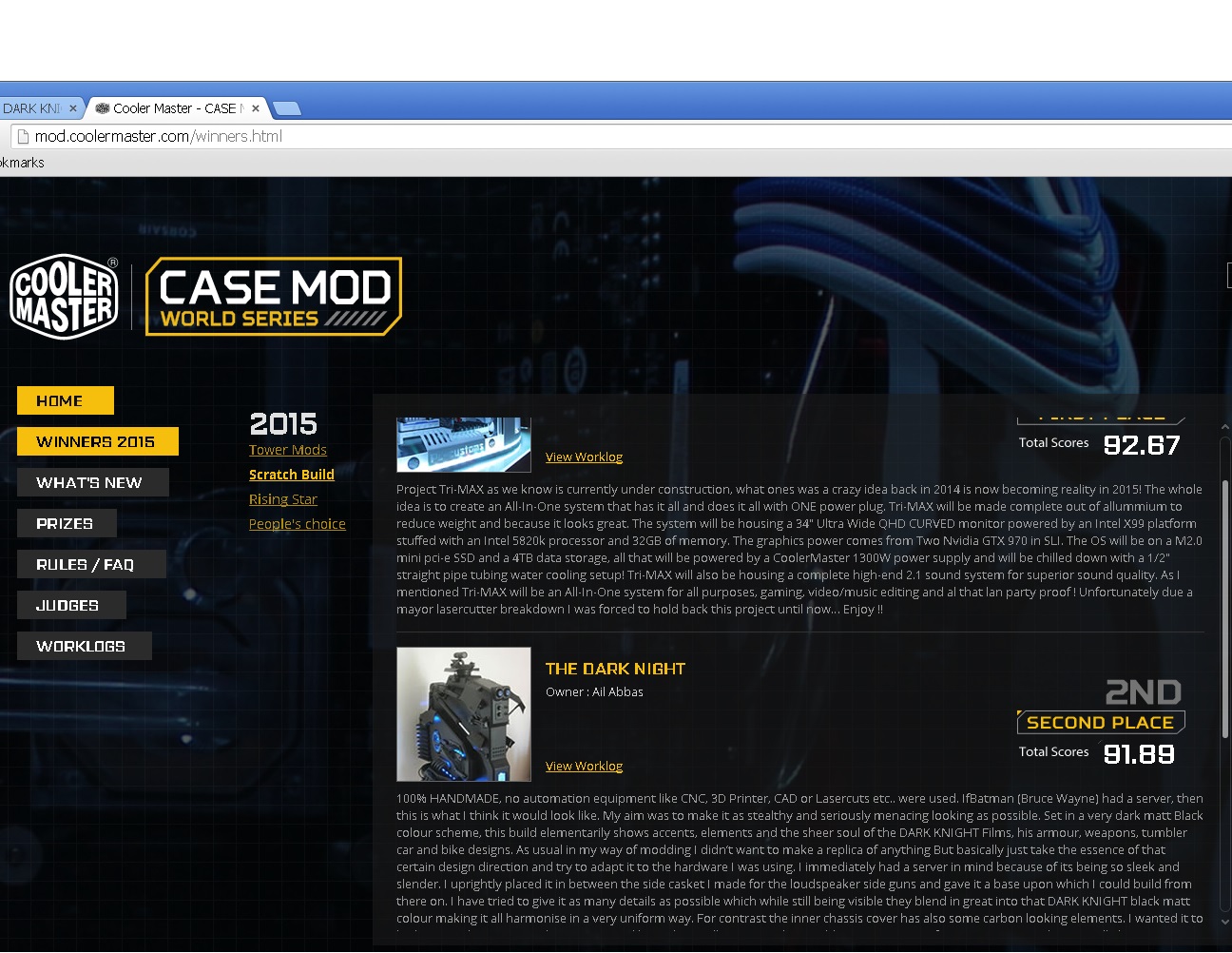Screen dimensions: 1232x953
Task: Click the 2ND rank graphic
Action: (x=1144, y=692)
